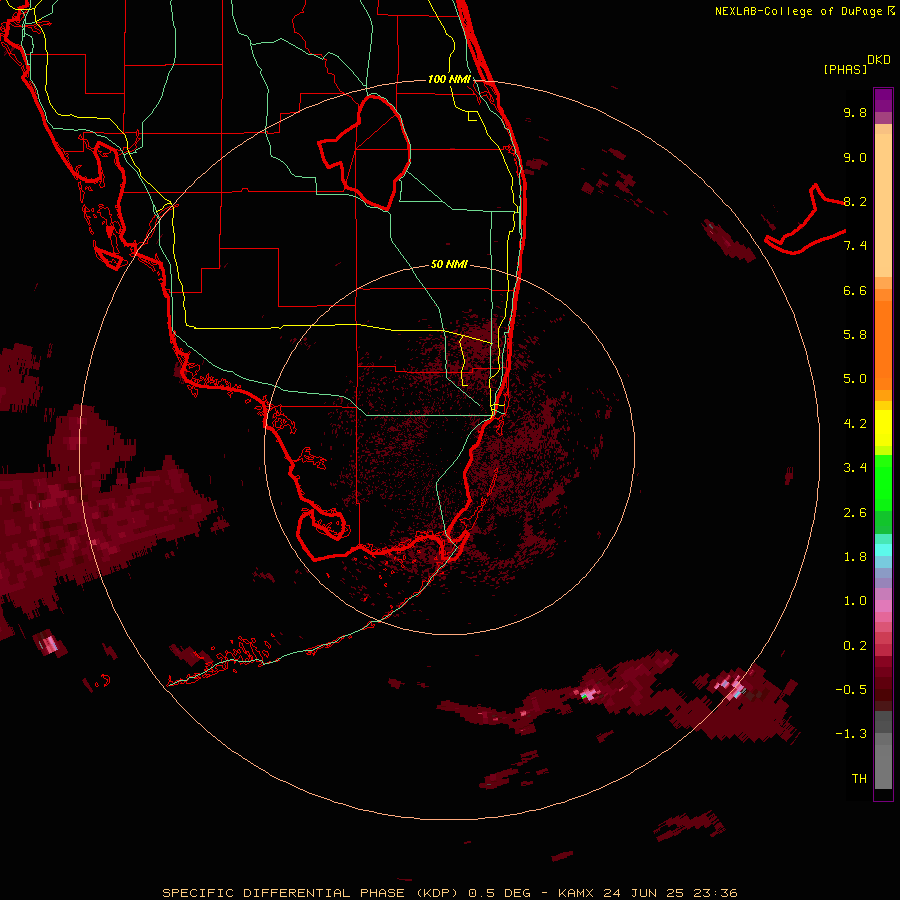Click the 5.8 value on the scale

coord(855,335)
